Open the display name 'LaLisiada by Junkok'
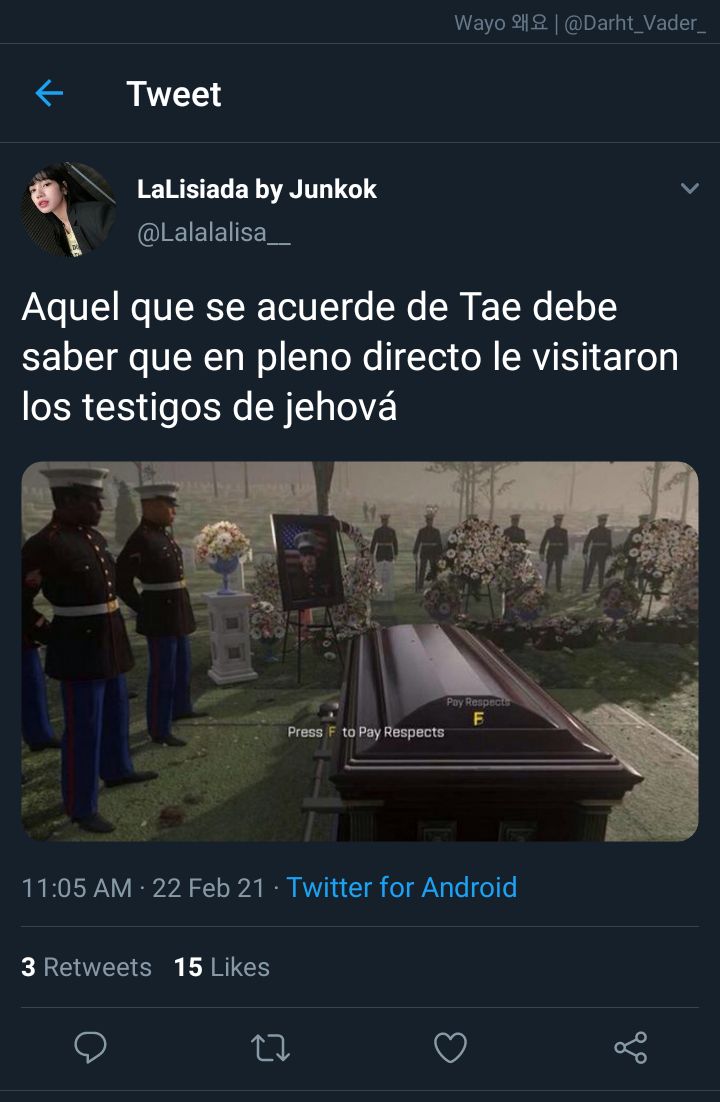The width and height of the screenshot is (720, 1102). (257, 189)
